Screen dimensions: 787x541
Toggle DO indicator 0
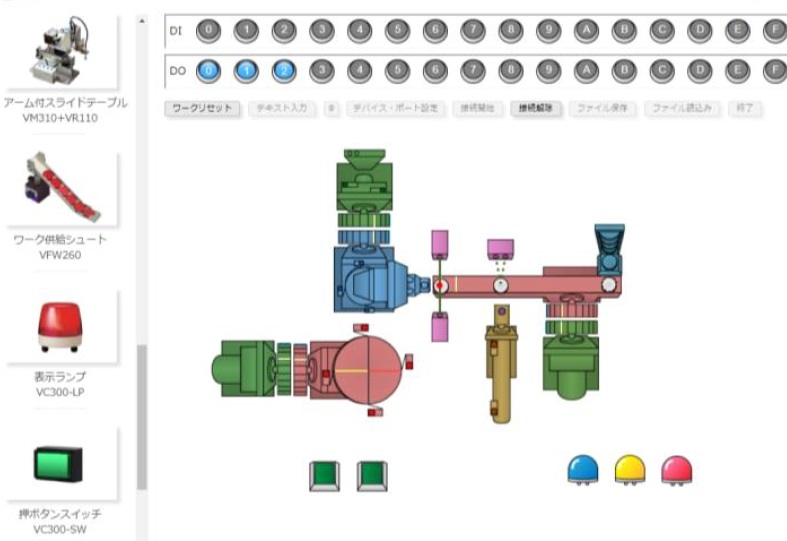(x=207, y=71)
